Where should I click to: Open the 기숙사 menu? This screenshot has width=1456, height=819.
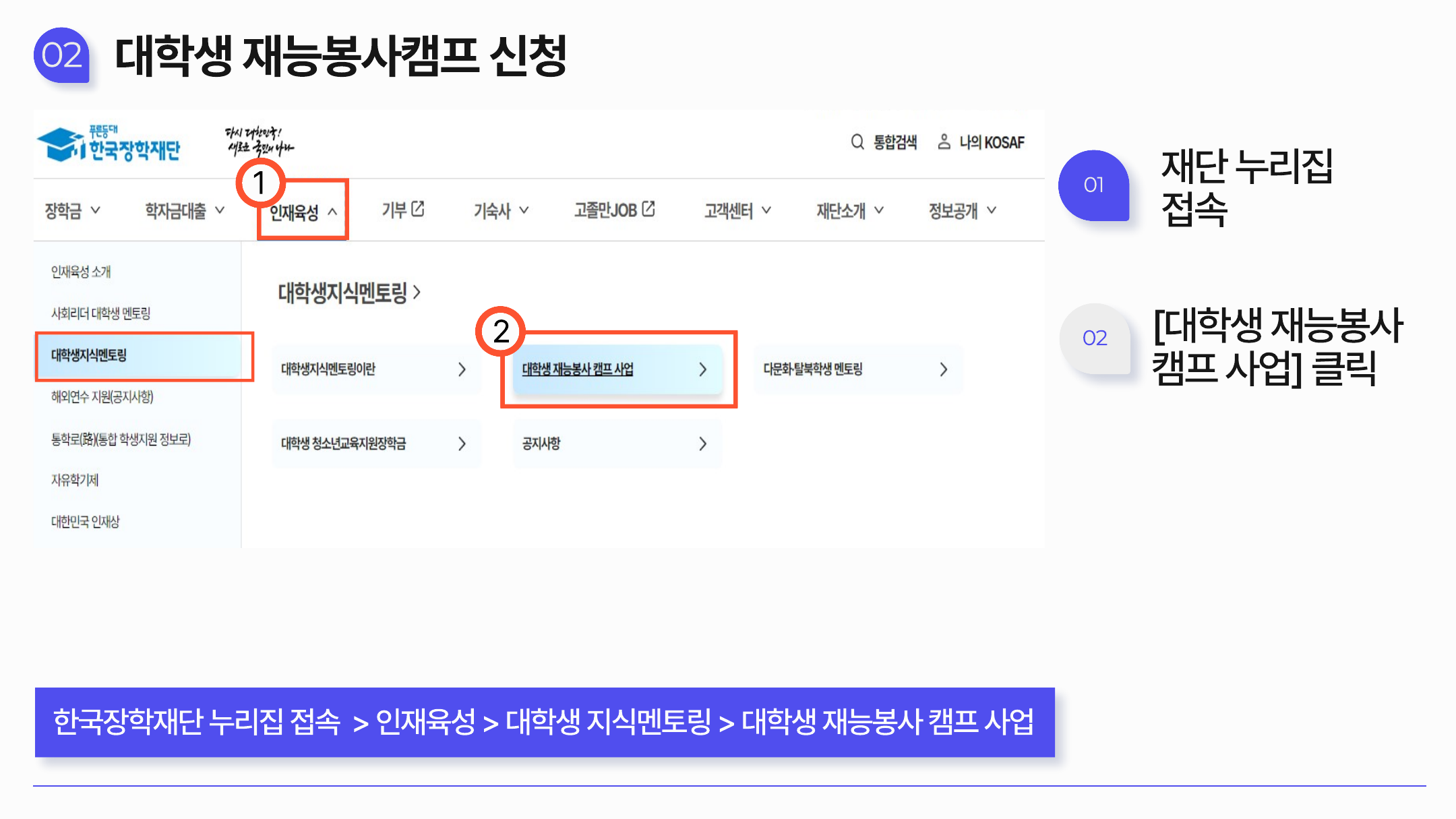tap(492, 211)
